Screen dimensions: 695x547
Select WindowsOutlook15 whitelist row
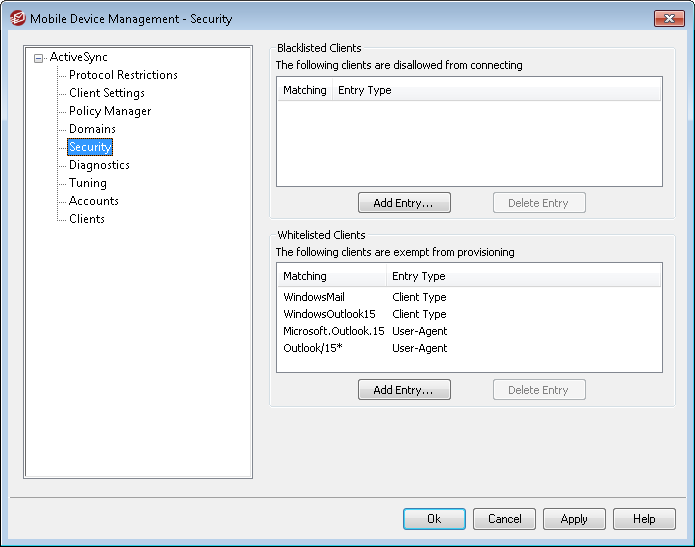point(329,314)
